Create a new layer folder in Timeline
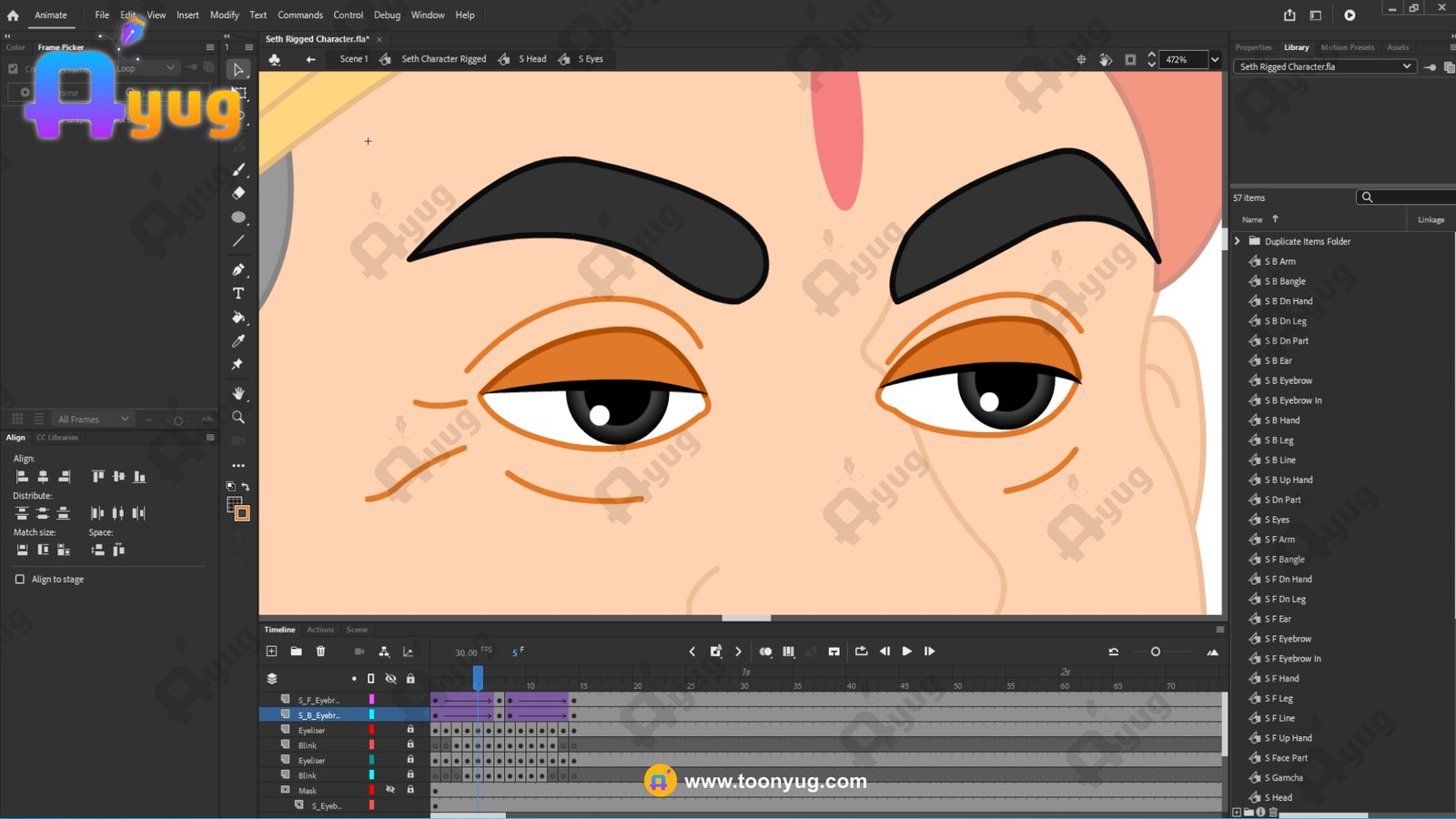The image size is (1456, 819). 296,652
